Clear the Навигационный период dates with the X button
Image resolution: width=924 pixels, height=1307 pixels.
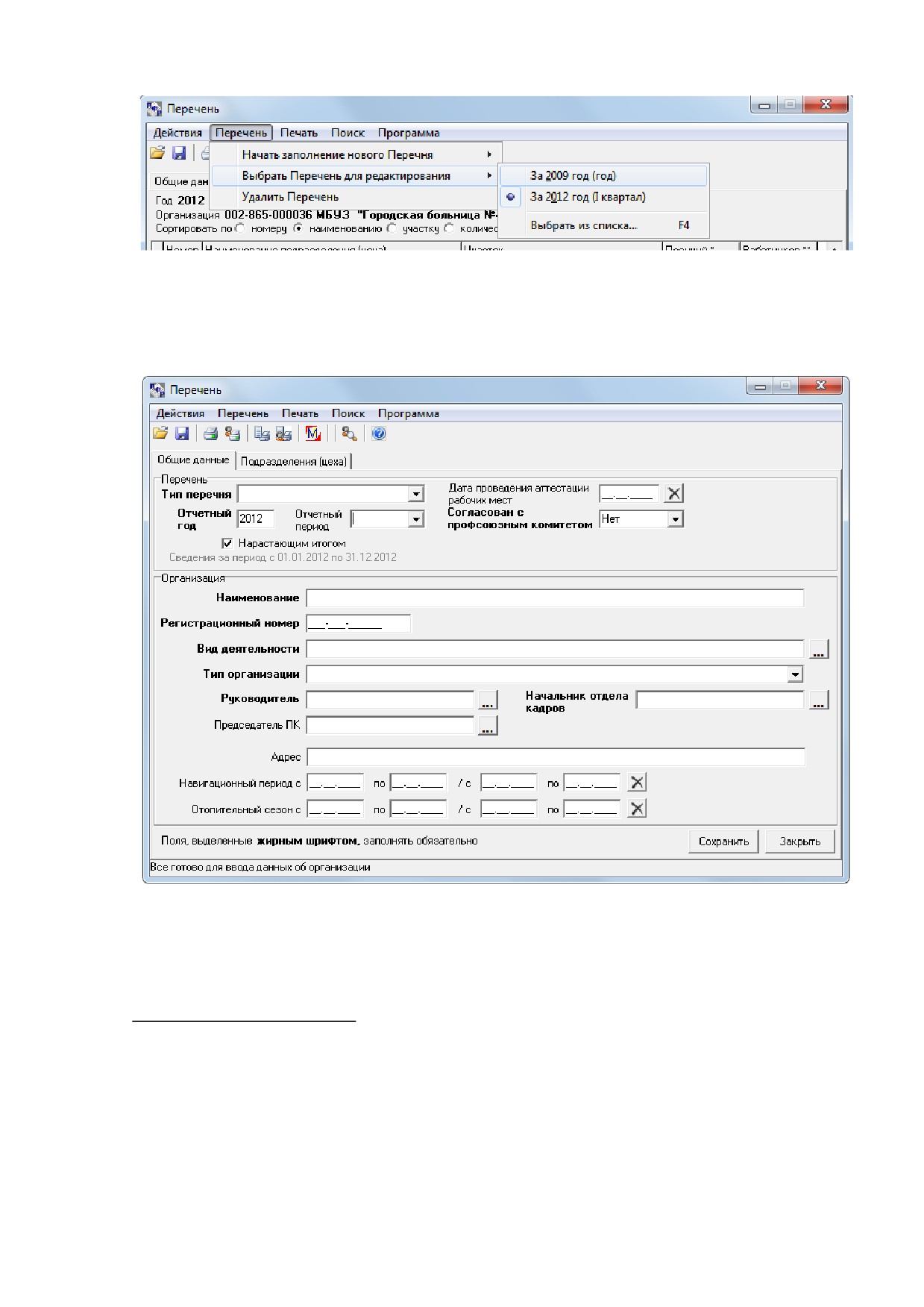pyautogui.click(x=637, y=783)
